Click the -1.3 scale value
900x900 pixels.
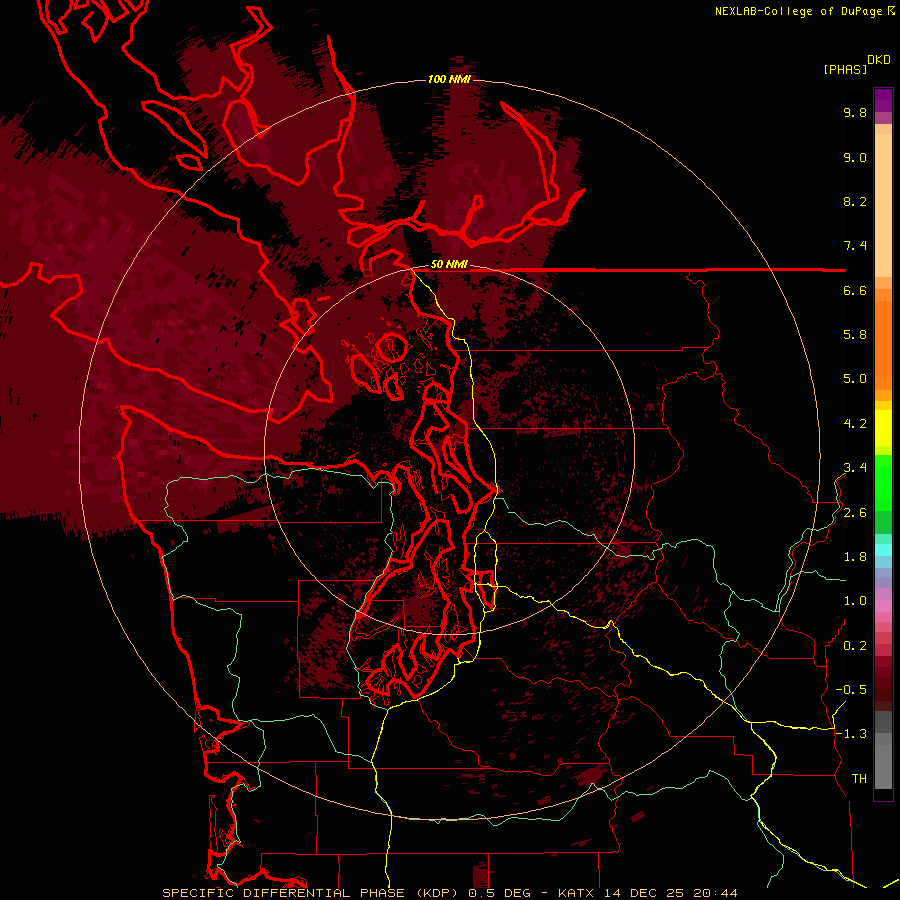pos(851,734)
